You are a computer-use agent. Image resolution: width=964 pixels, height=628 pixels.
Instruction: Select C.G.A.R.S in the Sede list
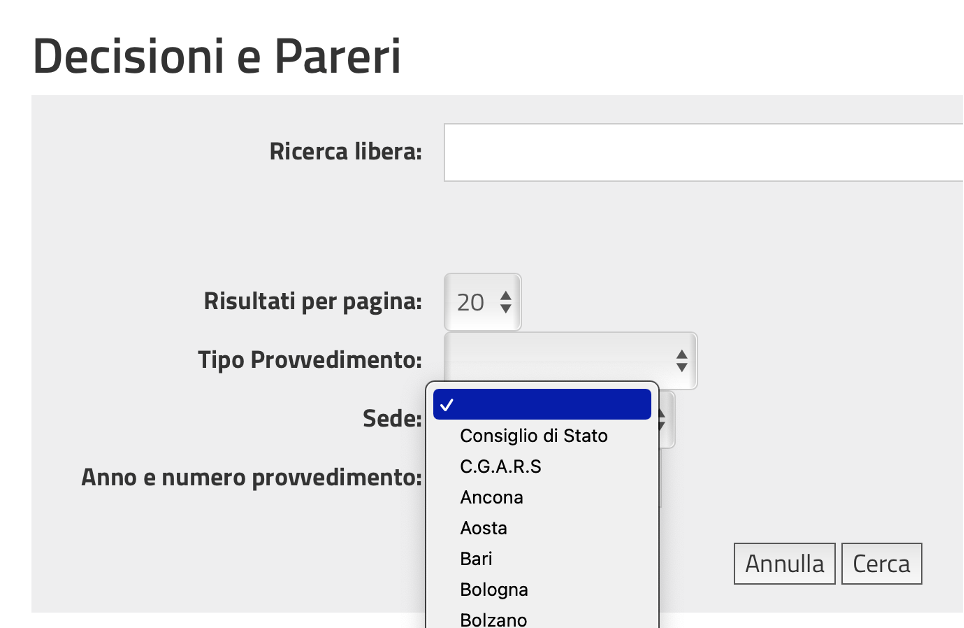tap(500, 467)
